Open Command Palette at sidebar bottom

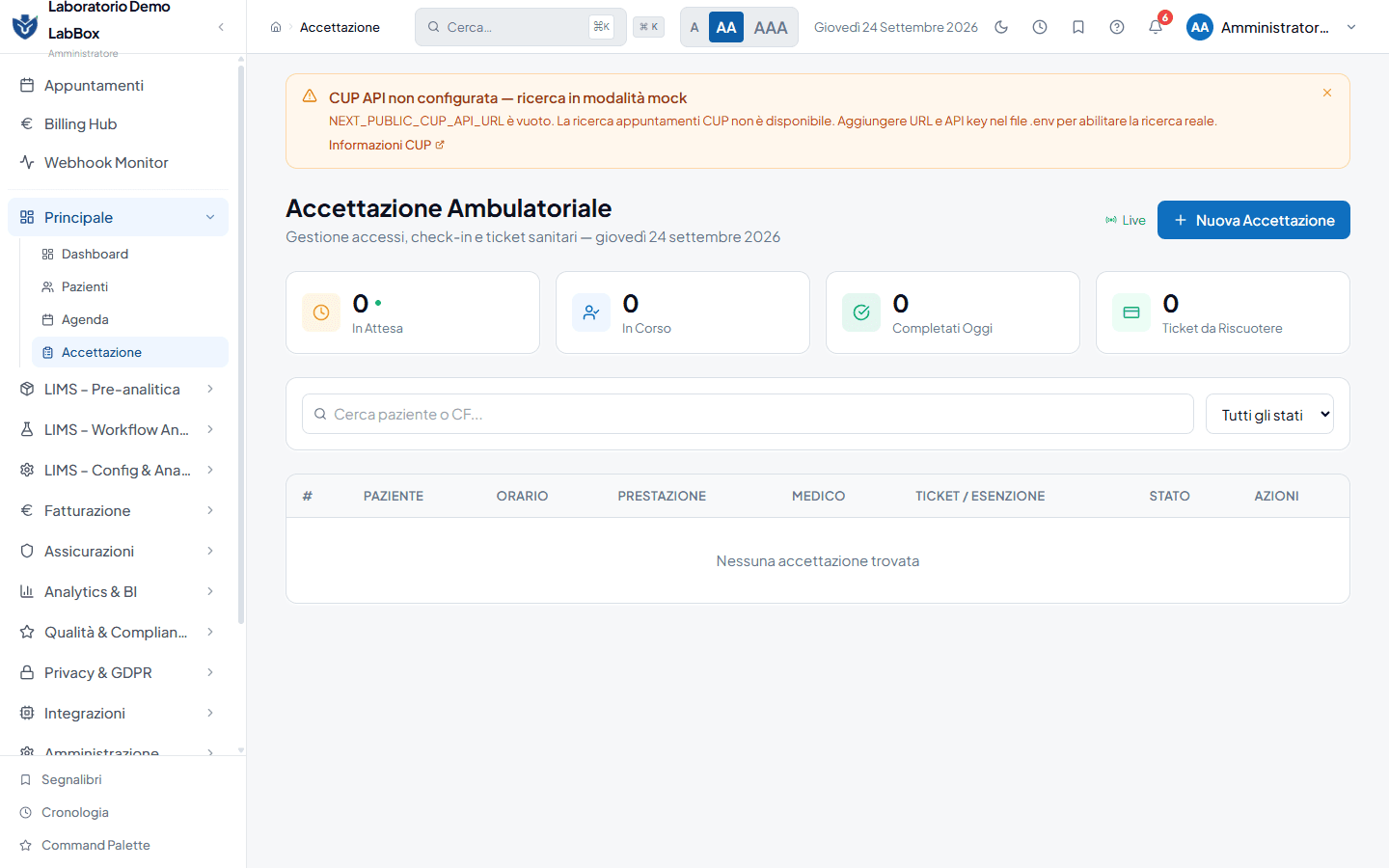(x=123, y=845)
